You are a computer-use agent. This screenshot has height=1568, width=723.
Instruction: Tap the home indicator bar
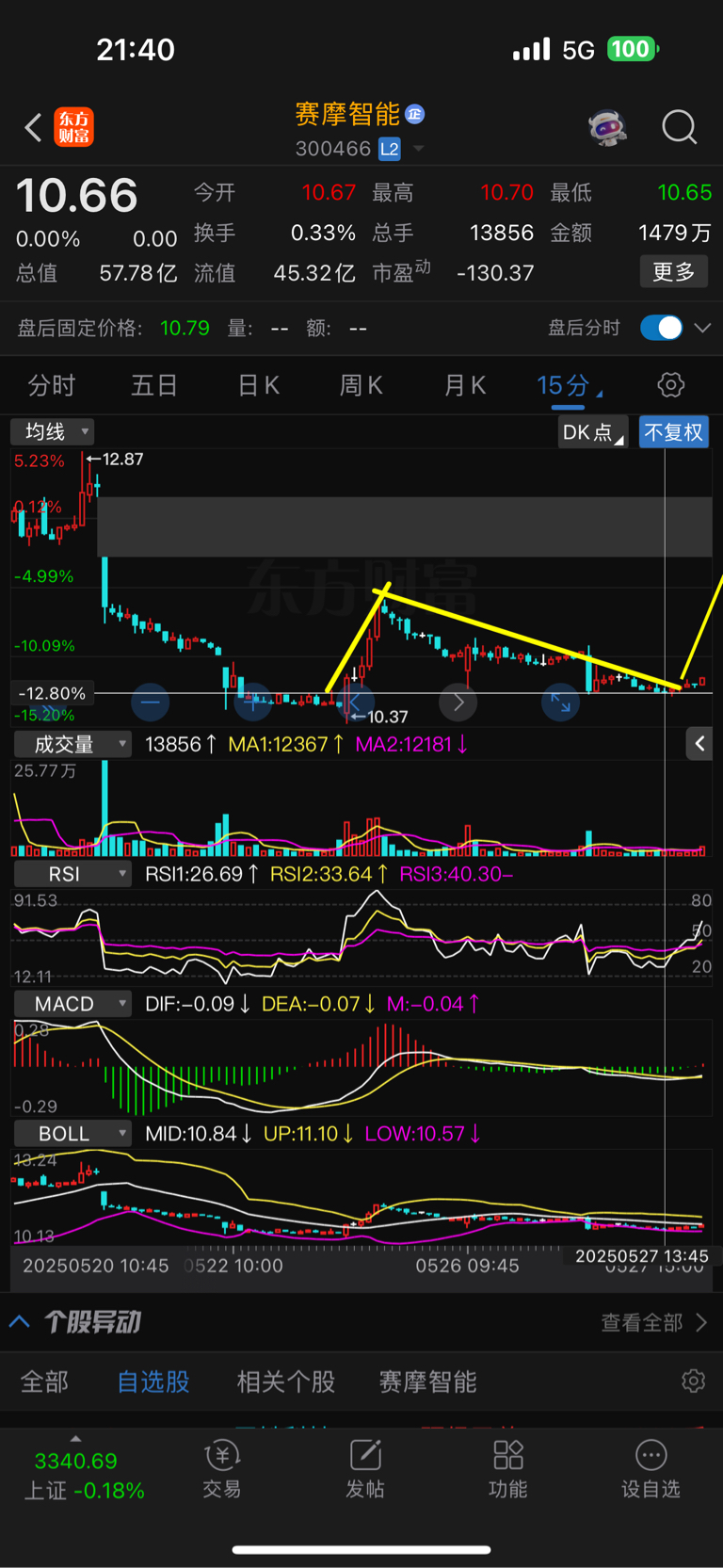tap(361, 1549)
